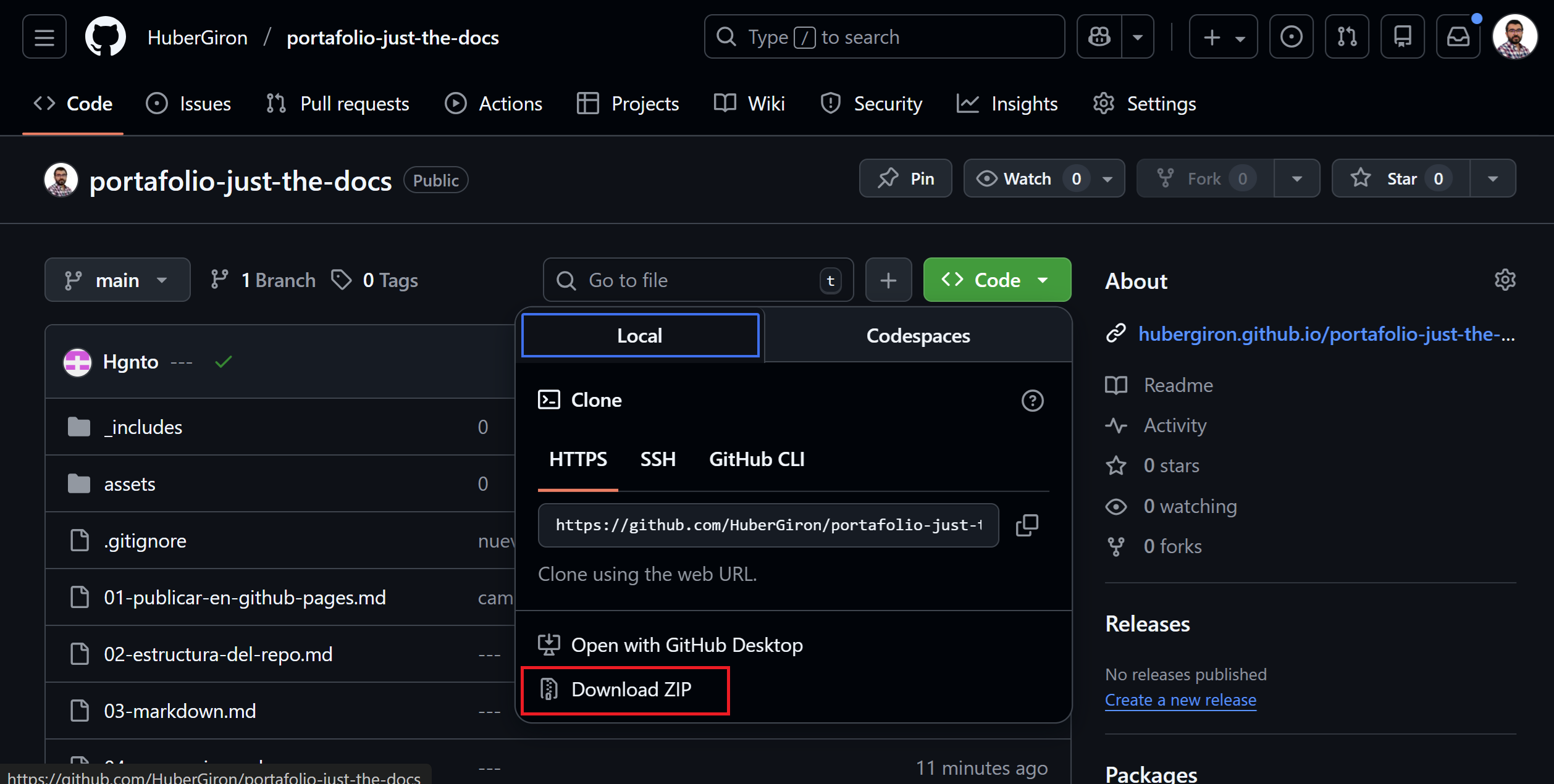This screenshot has width=1554, height=784.
Task: Open issues via the header circle icon
Action: 1291,36
